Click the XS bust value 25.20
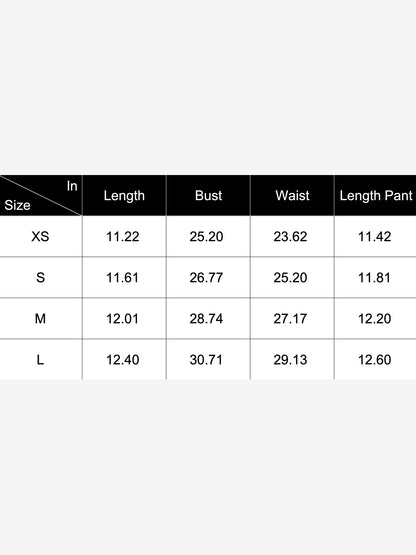This screenshot has width=416, height=555. pos(206,236)
